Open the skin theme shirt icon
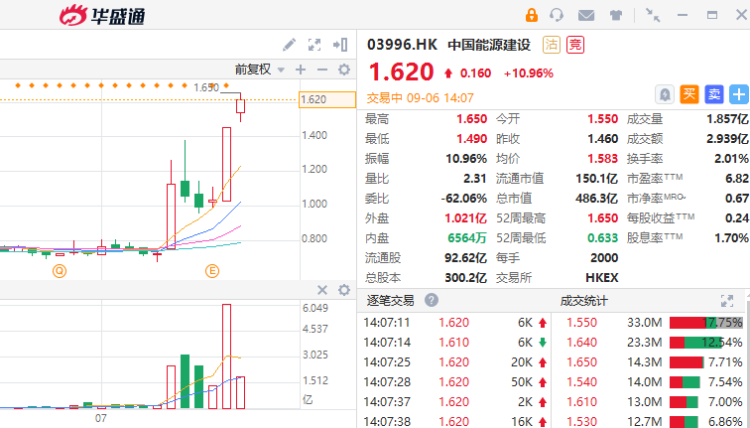 click(616, 15)
